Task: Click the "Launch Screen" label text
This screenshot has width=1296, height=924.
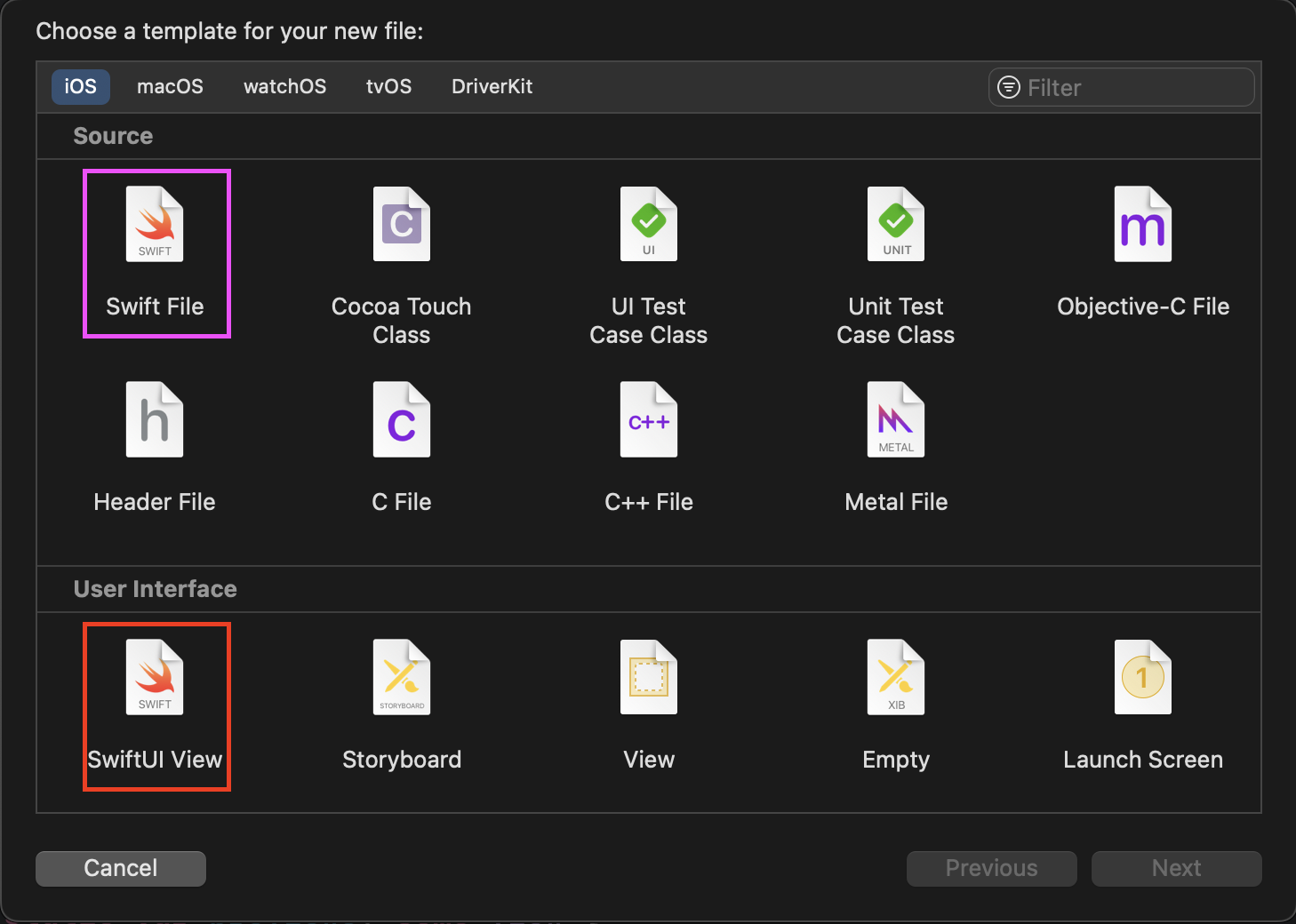Action: point(1143,760)
